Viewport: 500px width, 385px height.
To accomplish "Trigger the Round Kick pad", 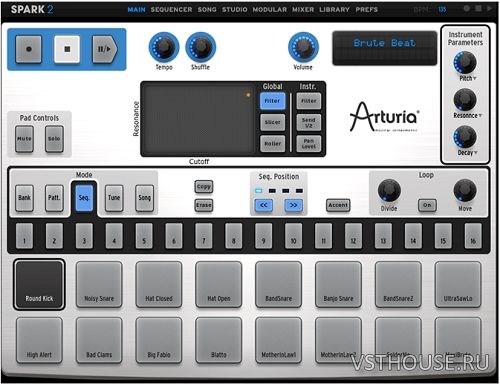I will [39, 284].
